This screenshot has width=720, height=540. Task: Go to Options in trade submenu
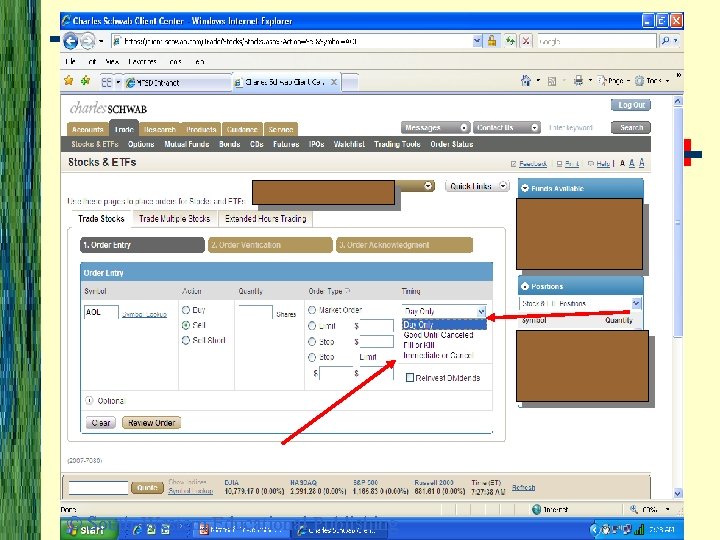click(141, 144)
